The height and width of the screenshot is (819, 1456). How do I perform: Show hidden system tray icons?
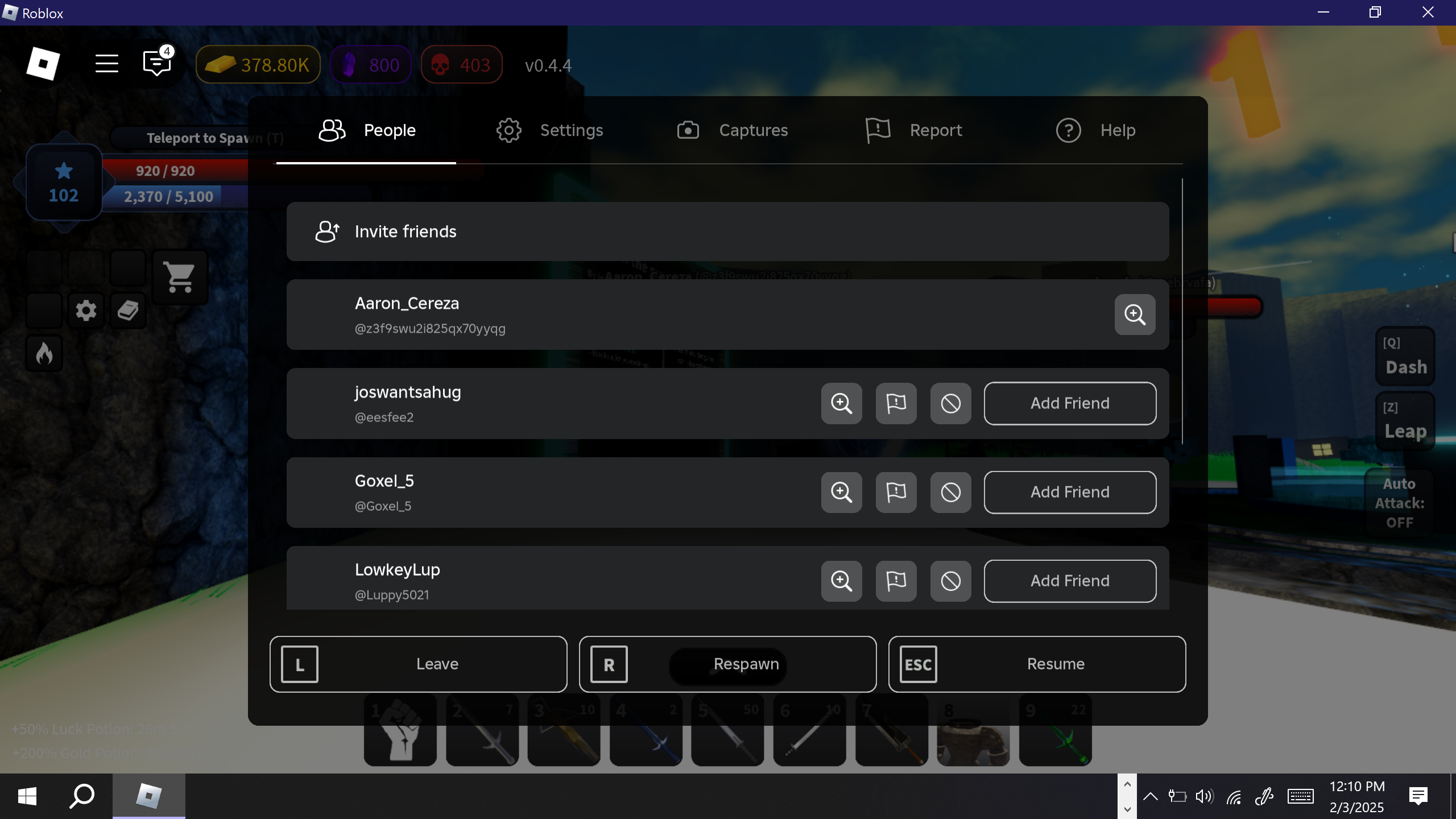pyautogui.click(x=1151, y=796)
